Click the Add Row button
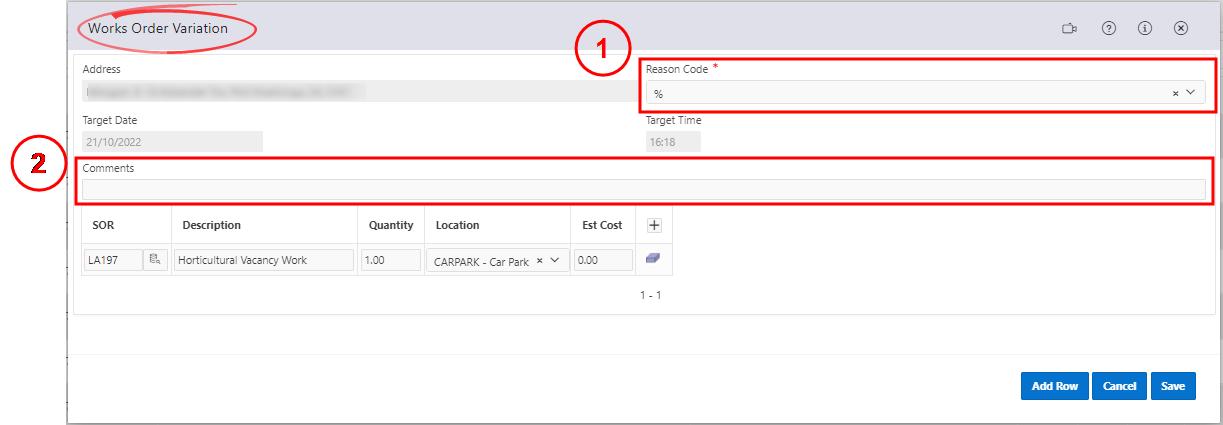The width and height of the screenshot is (1223, 425). [x=1054, y=386]
